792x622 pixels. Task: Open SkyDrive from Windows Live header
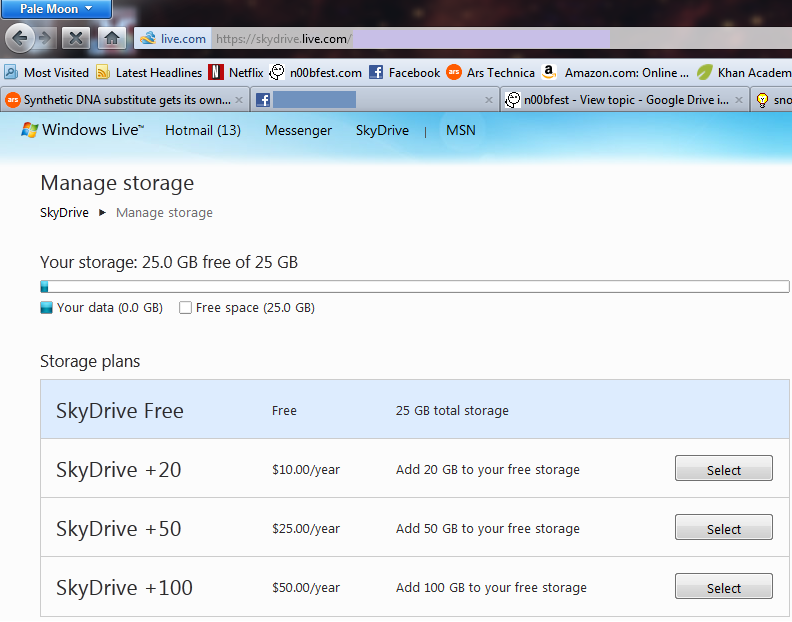[382, 130]
